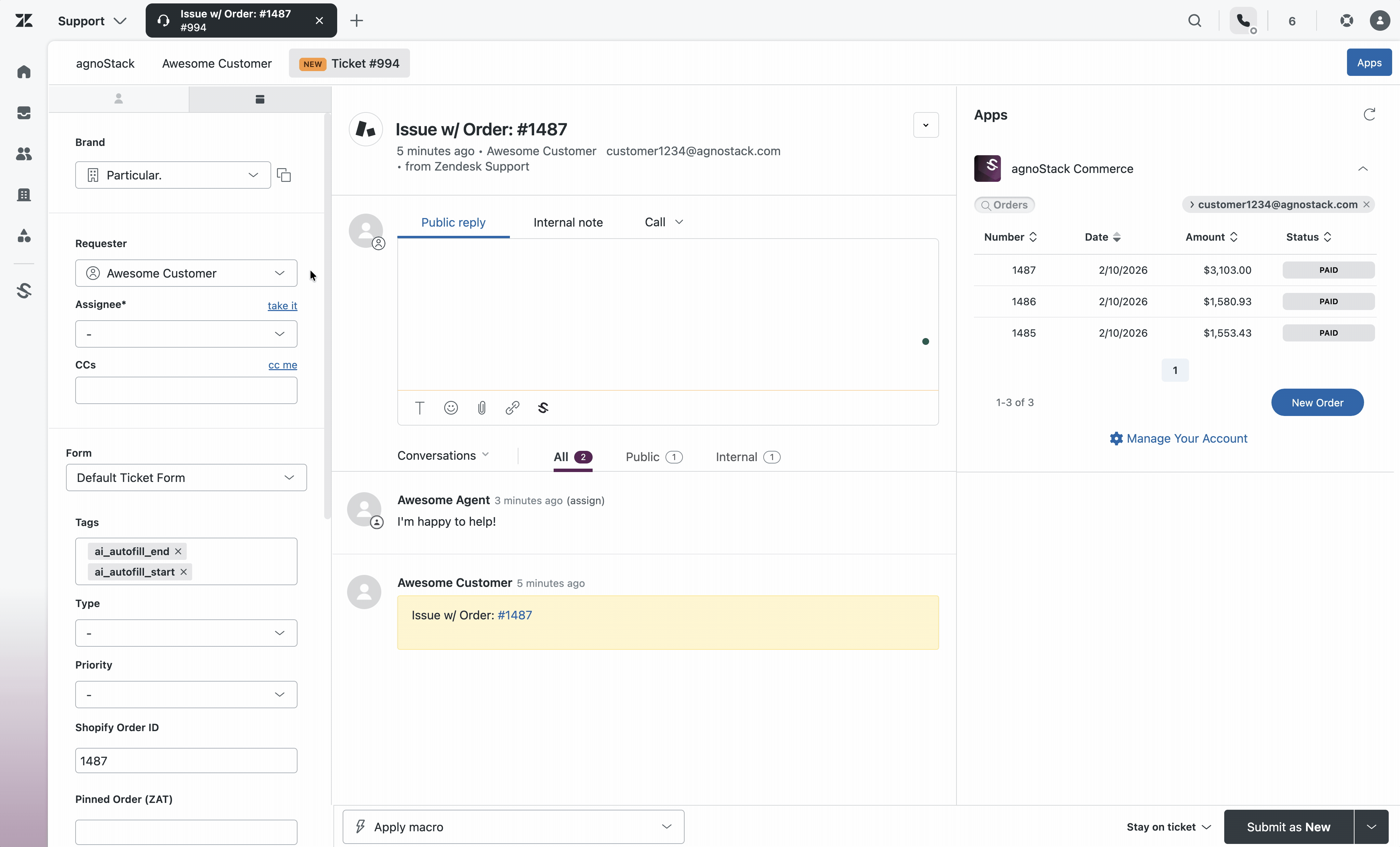Image resolution: width=1400 pixels, height=847 pixels.
Task: Toggle sorting on the Amount column
Action: tap(1233, 237)
